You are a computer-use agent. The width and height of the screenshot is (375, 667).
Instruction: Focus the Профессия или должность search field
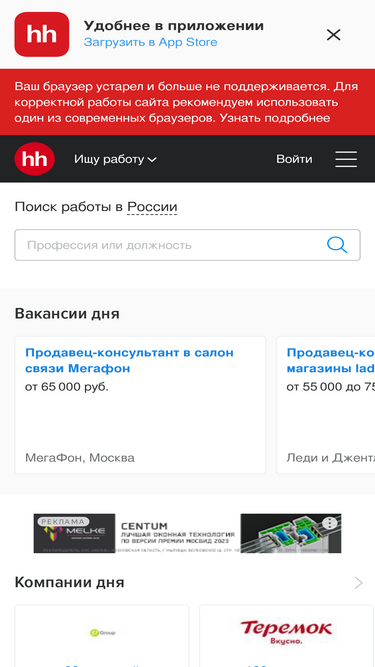188,245
